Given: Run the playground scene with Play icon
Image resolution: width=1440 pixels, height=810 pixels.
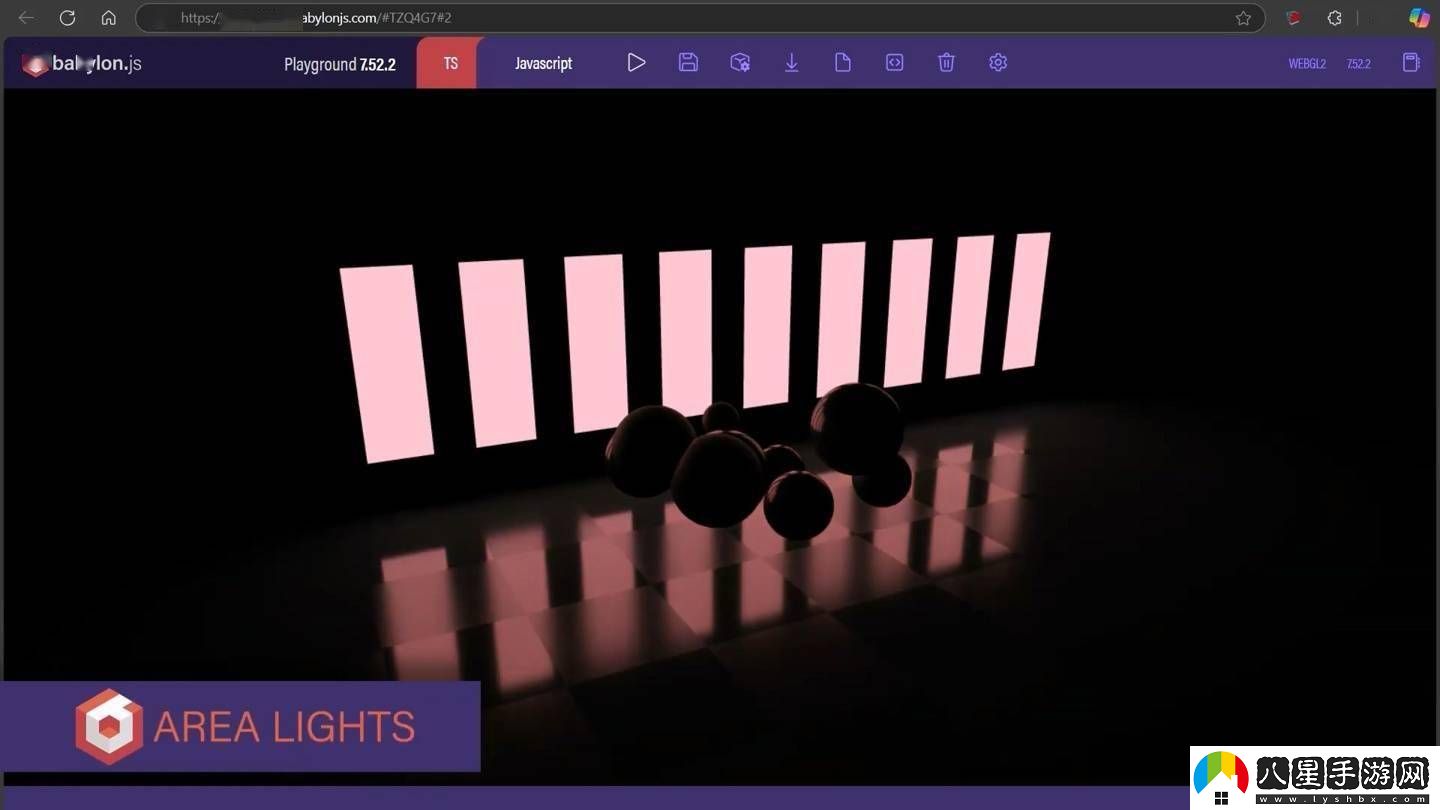Looking at the screenshot, I should point(636,63).
